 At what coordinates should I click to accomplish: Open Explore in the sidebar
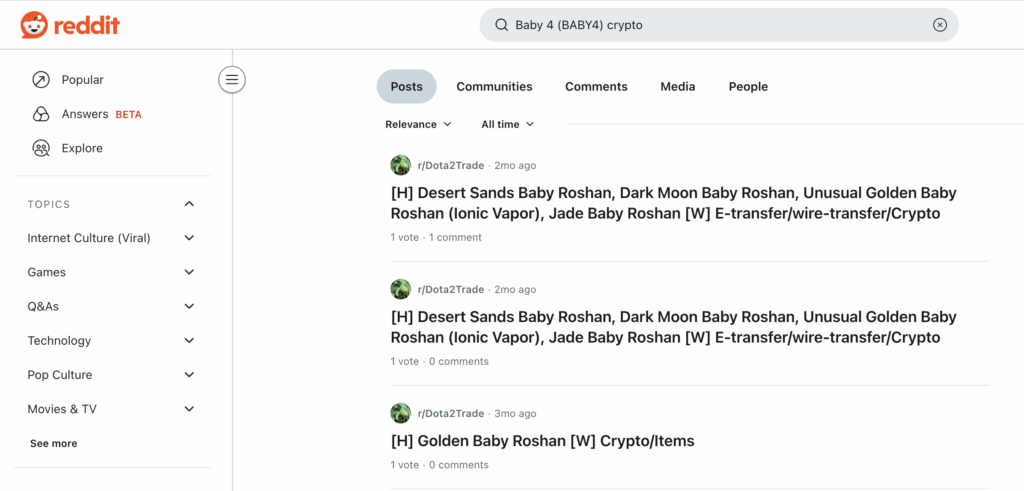pyautogui.click(x=81, y=148)
